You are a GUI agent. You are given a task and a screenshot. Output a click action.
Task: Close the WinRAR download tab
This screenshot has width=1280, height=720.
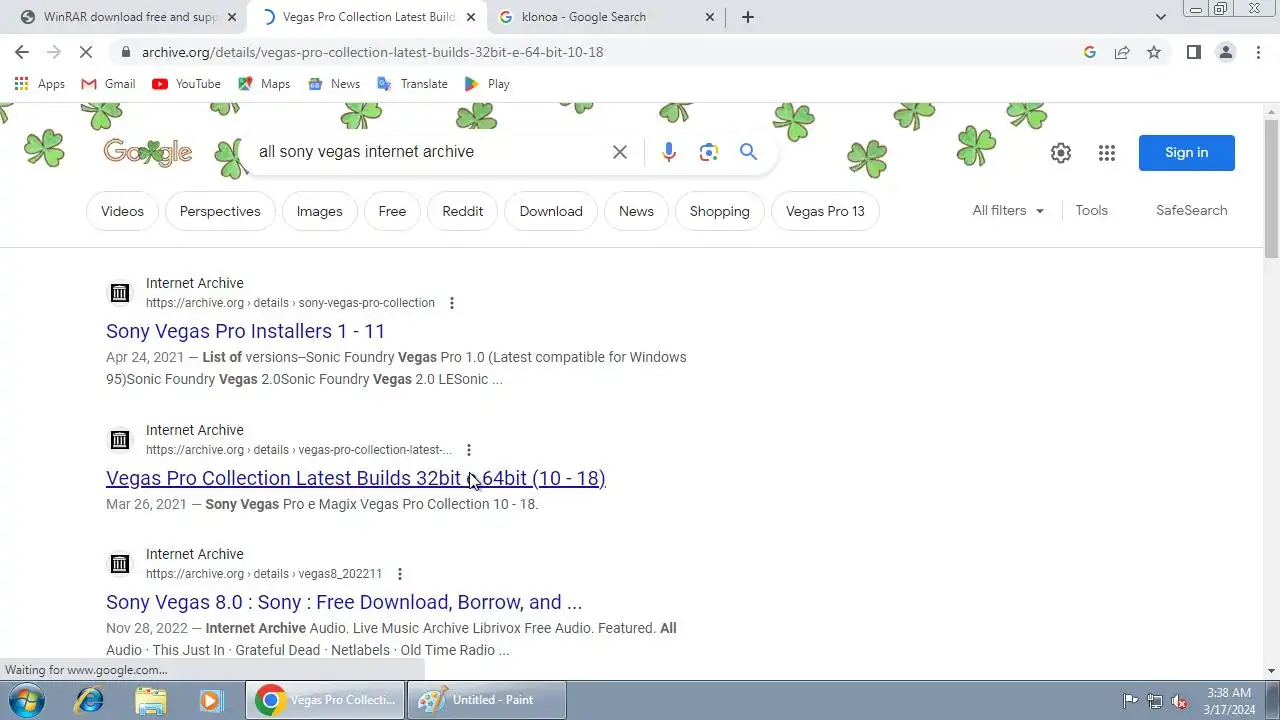232,17
